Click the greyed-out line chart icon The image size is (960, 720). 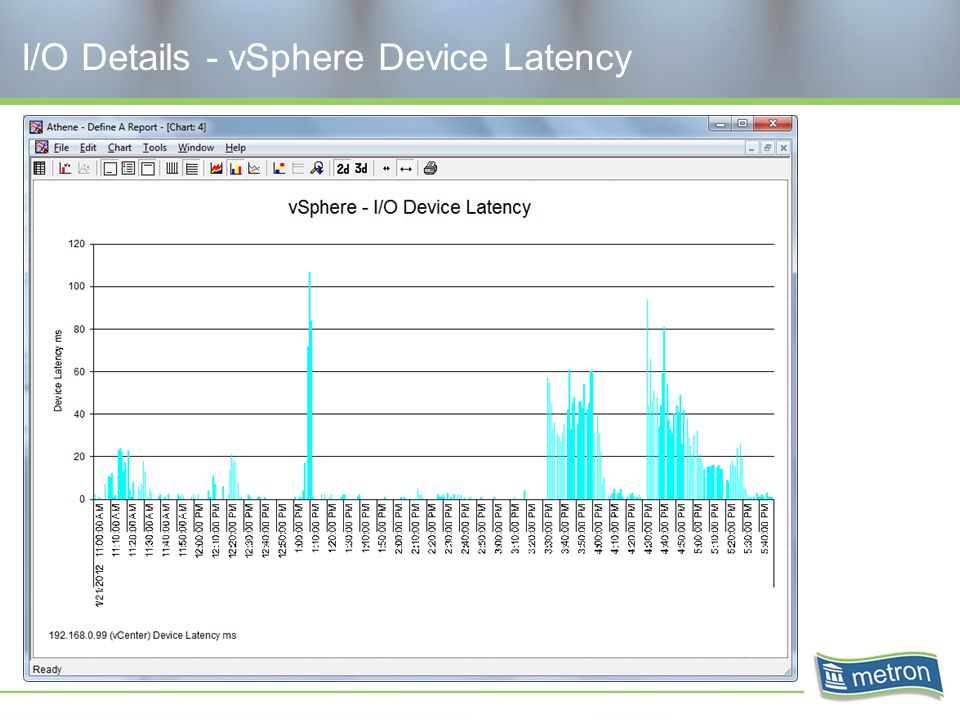click(84, 168)
